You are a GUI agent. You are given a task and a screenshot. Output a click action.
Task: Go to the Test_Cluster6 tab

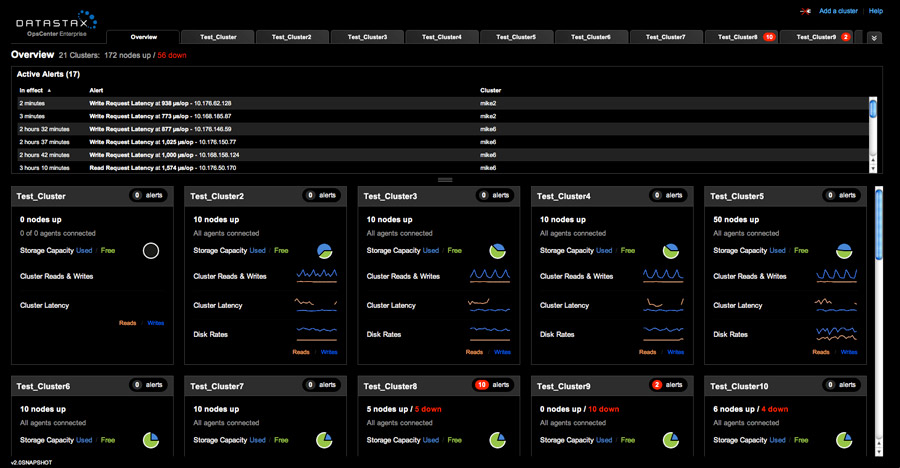coord(591,37)
